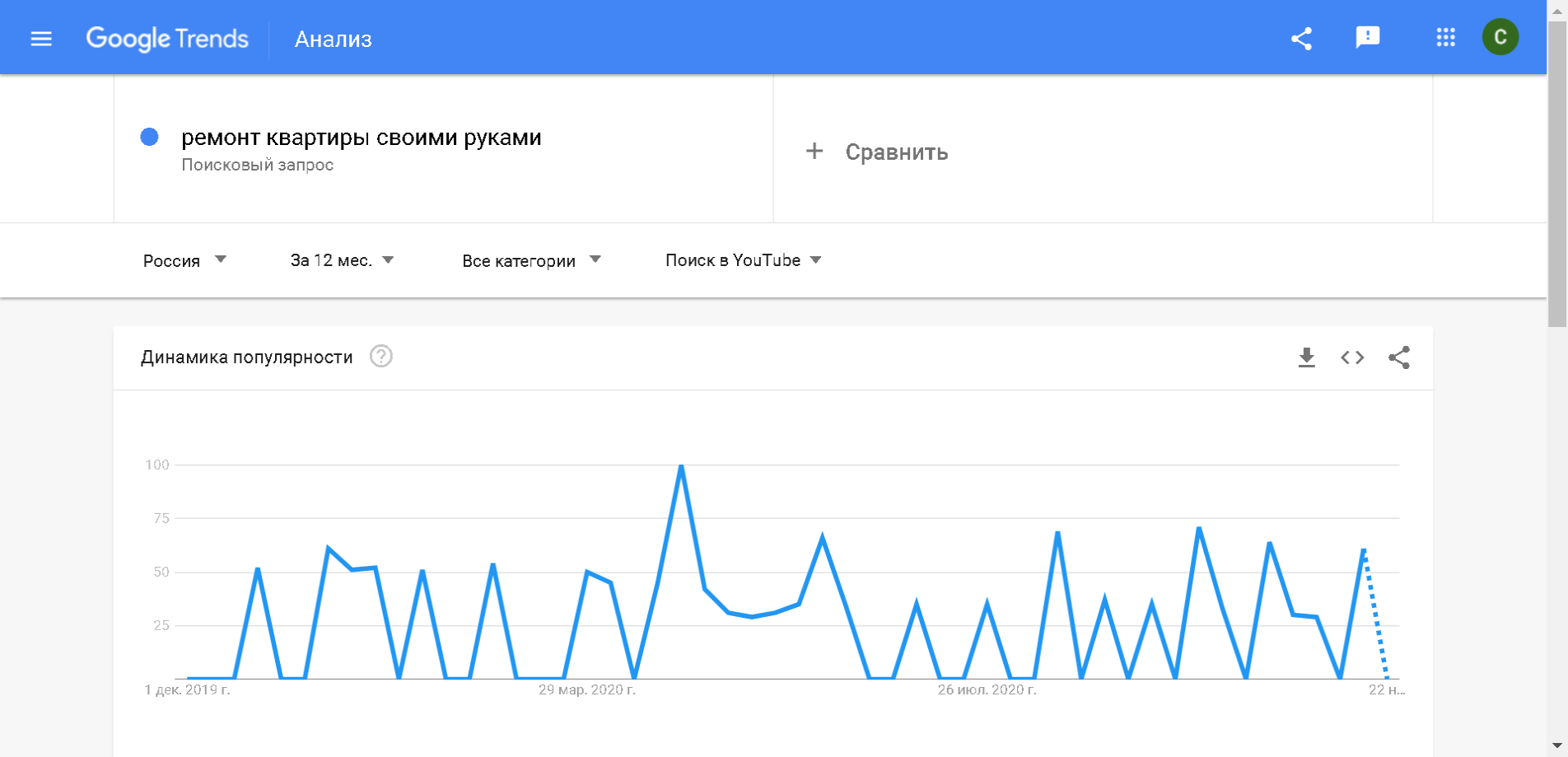Click the plus icon beside Сравнить
The width and height of the screenshot is (1568, 757).
pos(814,152)
